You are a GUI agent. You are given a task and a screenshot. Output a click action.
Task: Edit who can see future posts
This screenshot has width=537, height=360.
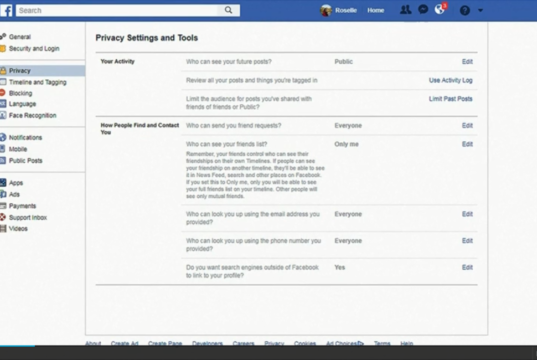(467, 62)
